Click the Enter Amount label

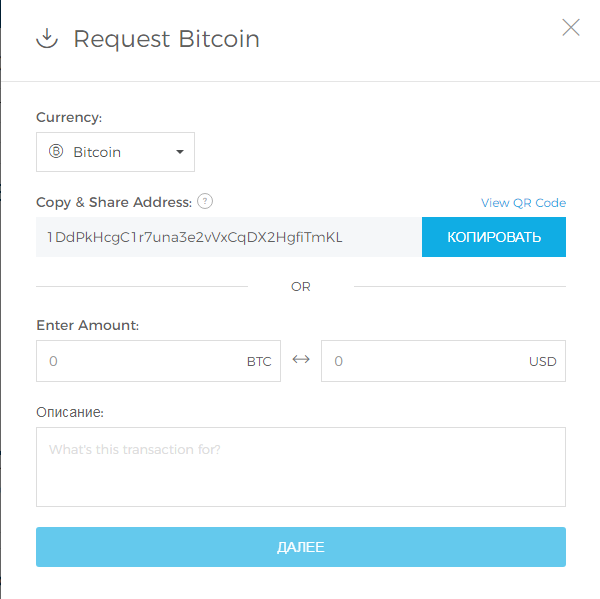coord(87,325)
